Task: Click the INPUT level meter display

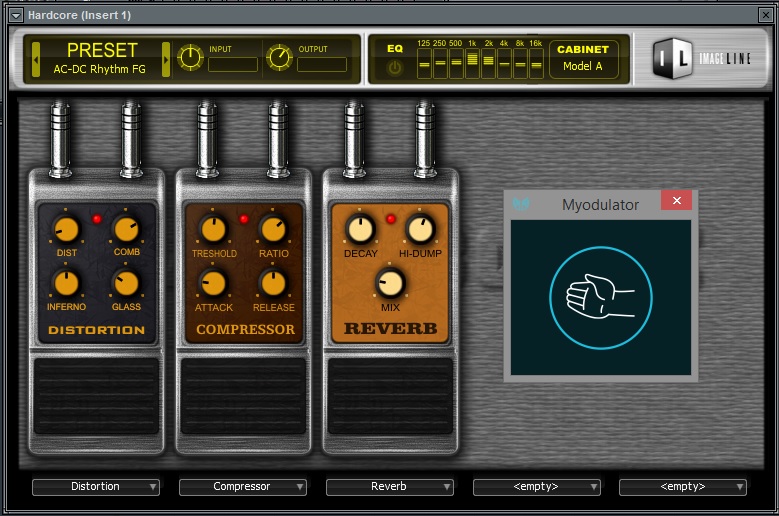Action: click(233, 65)
